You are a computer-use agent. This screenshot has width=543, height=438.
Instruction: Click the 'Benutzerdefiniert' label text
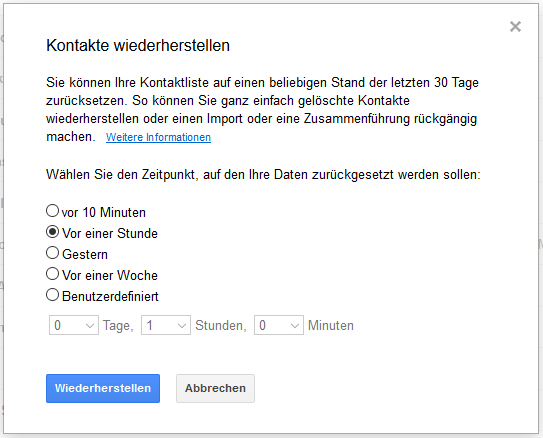tap(110, 297)
